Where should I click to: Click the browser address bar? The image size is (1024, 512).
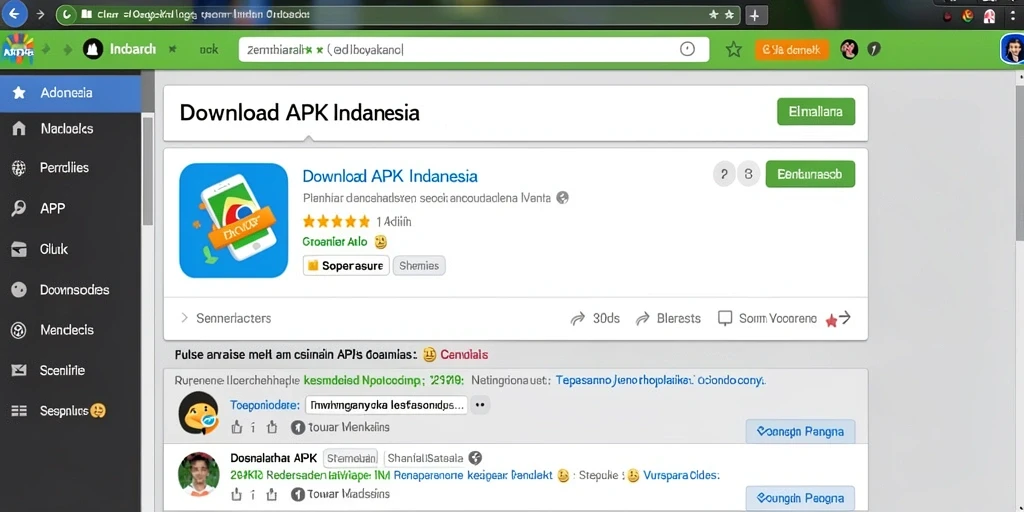click(398, 14)
